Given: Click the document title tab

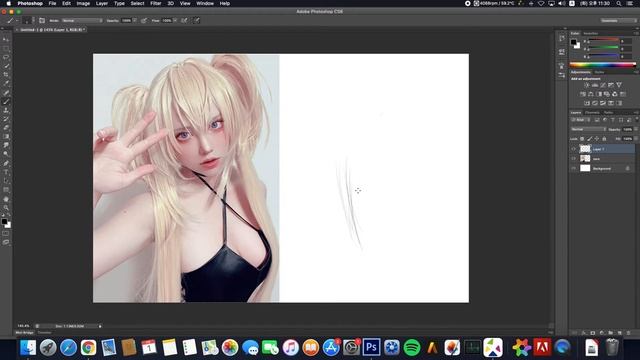Looking at the screenshot, I should 52,30.
